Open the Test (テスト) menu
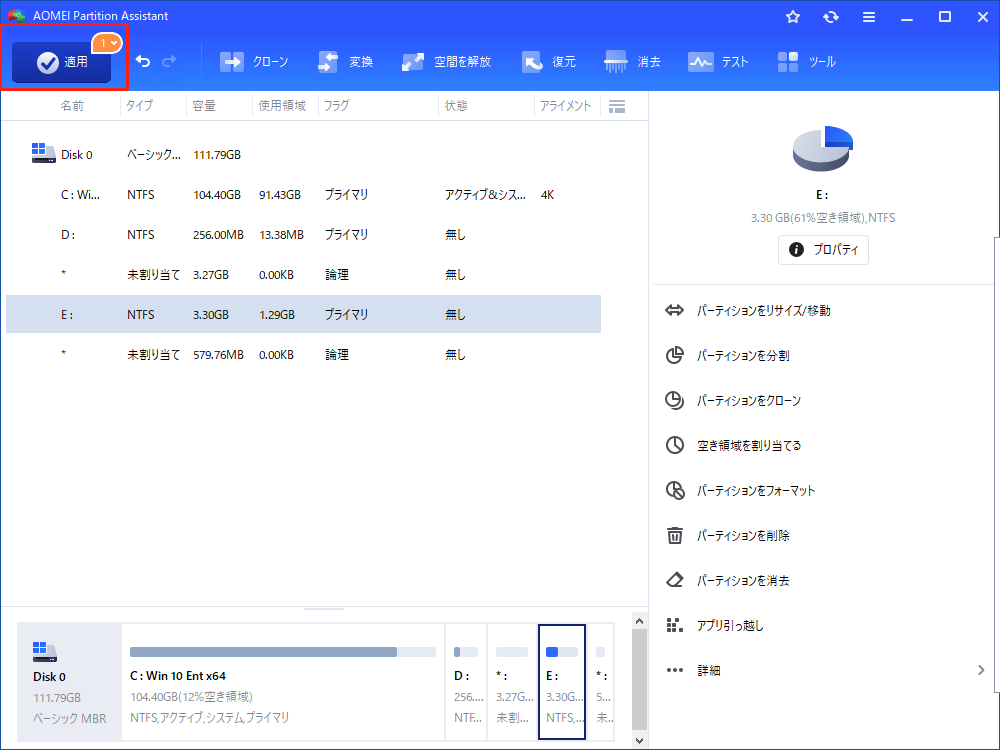The width and height of the screenshot is (1000, 750). (x=717, y=62)
